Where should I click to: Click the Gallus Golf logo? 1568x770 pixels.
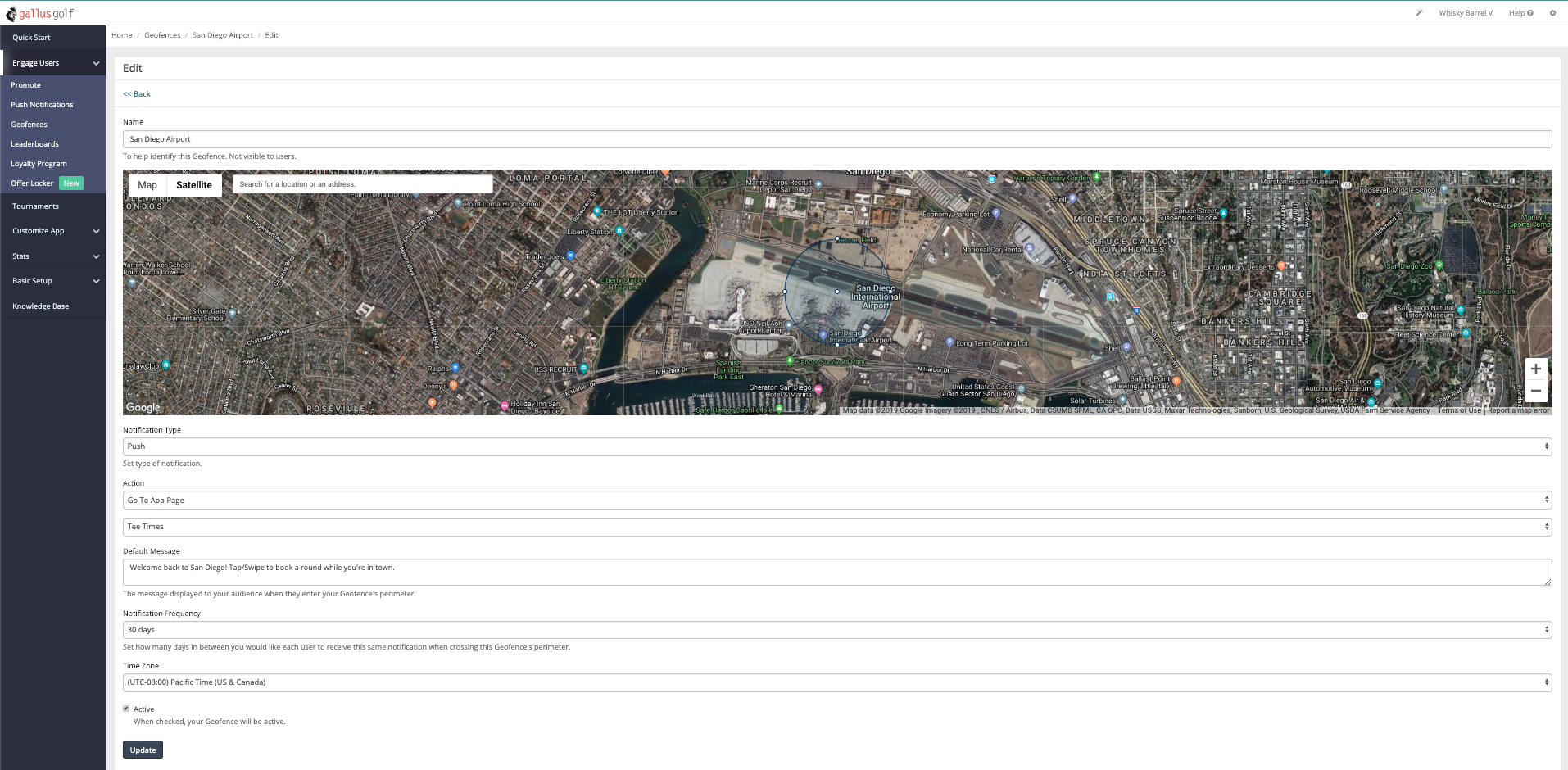pos(40,13)
